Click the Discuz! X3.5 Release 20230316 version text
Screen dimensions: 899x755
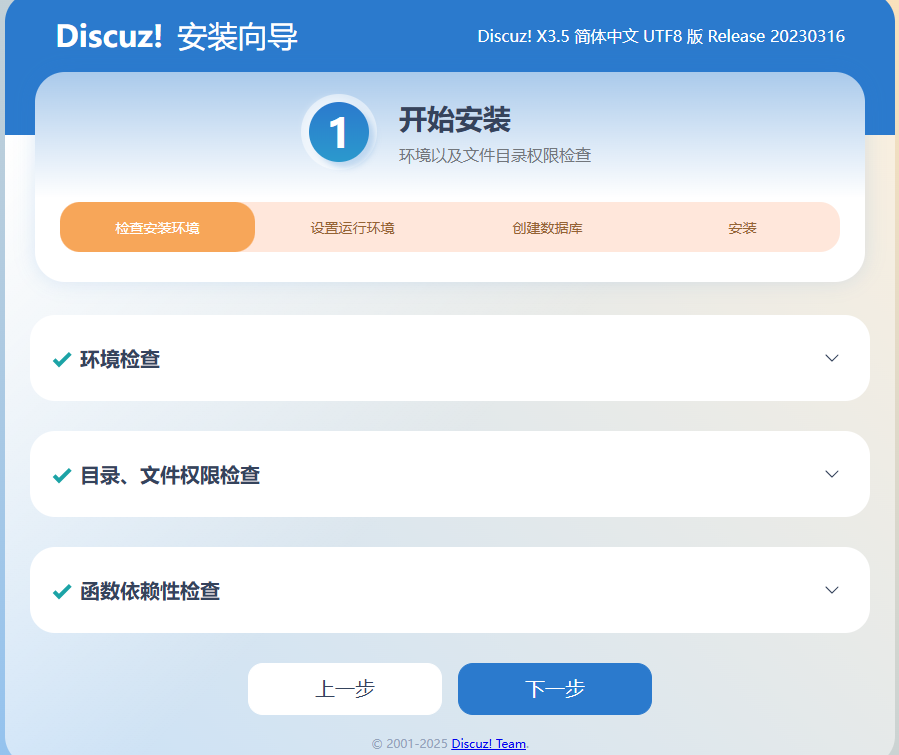pos(661,36)
